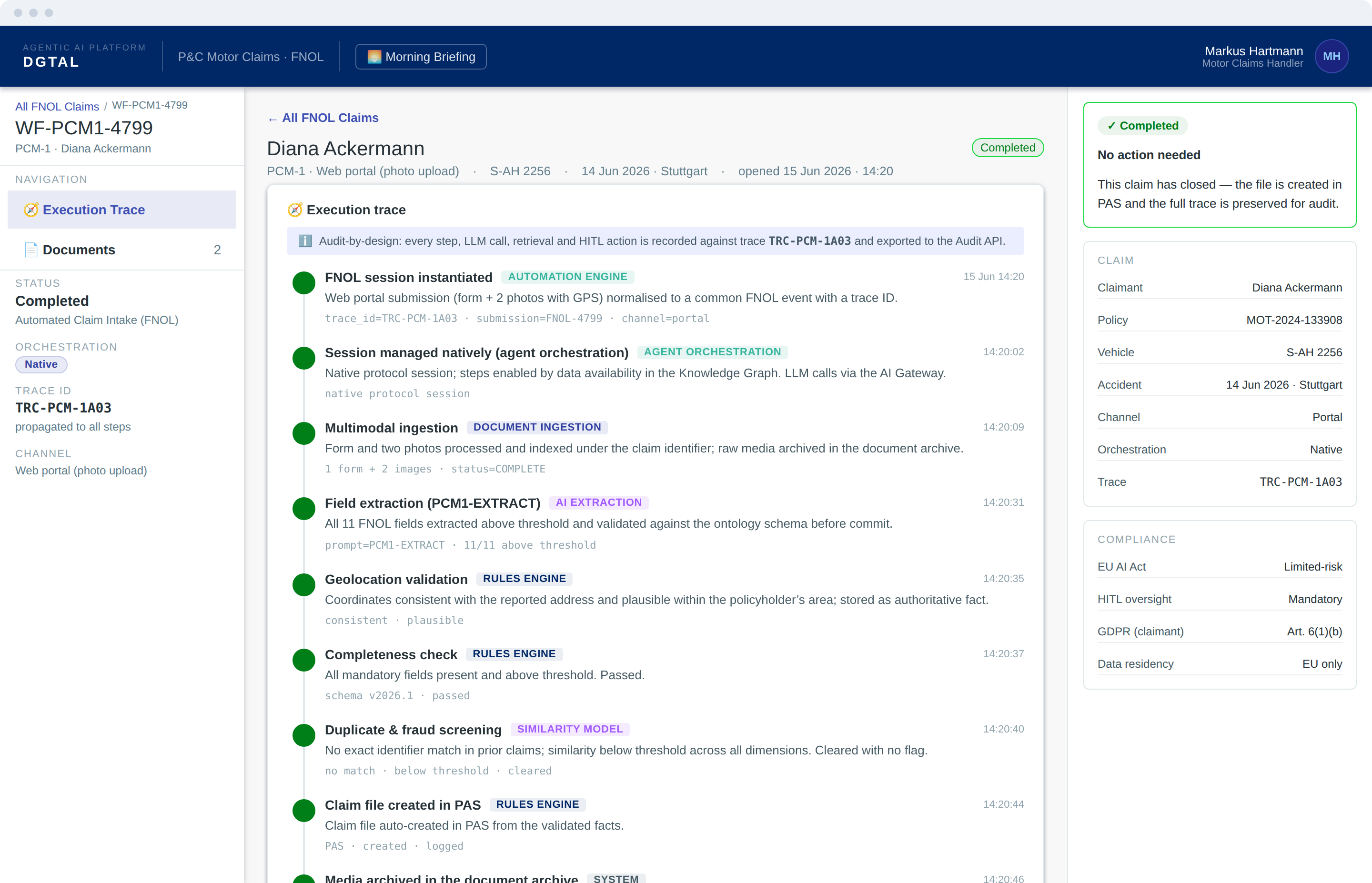
Task: Click the Accident value 14 Jun 2026 · Stuttgart
Action: [1284, 385]
